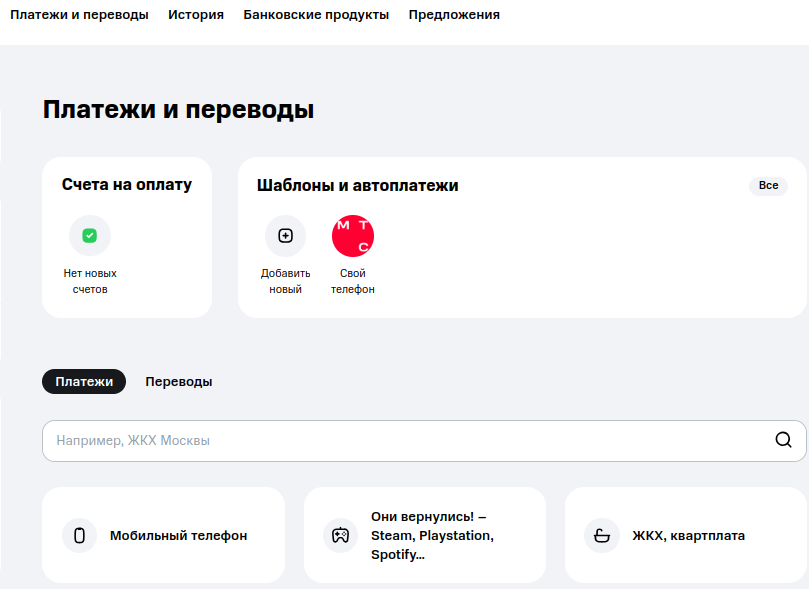Click the Свой телефон label
This screenshot has height=589, width=809.
point(353,281)
